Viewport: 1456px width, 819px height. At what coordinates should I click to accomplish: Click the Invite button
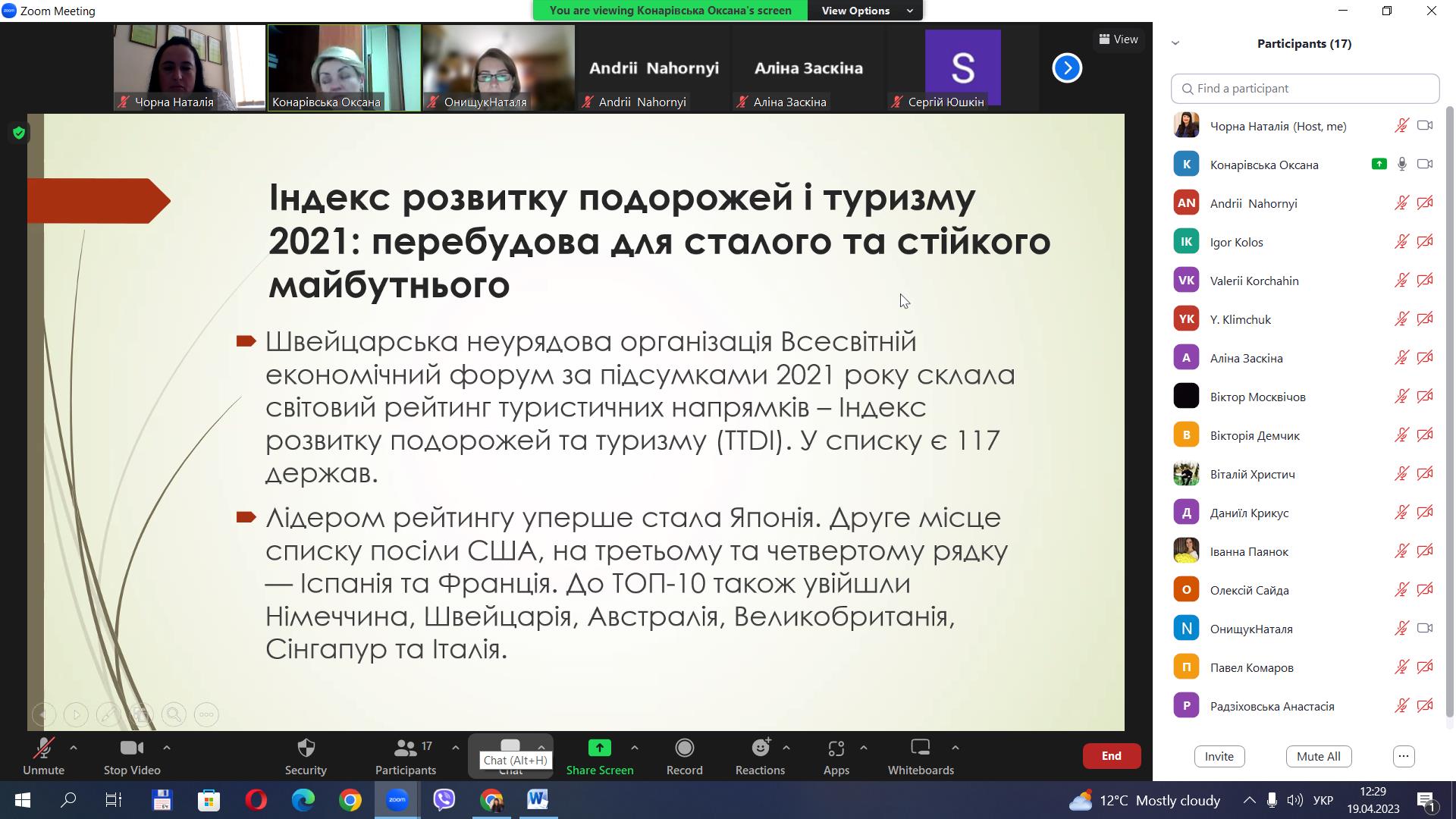point(1219,756)
